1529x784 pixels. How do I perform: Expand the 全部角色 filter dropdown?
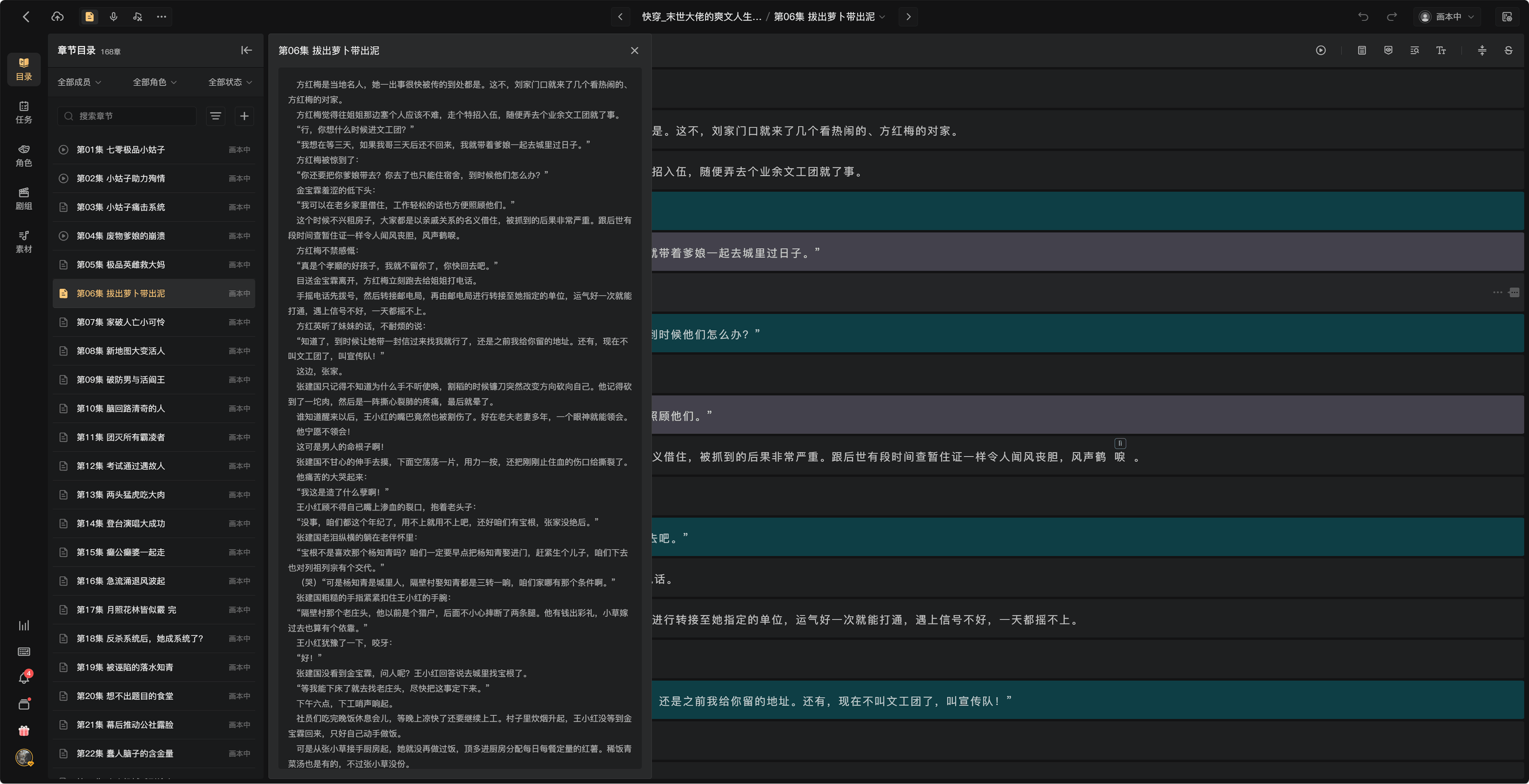click(x=154, y=82)
